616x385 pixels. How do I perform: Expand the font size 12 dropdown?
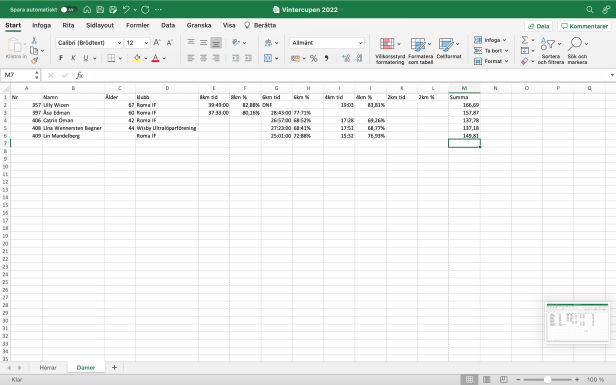[137, 43]
